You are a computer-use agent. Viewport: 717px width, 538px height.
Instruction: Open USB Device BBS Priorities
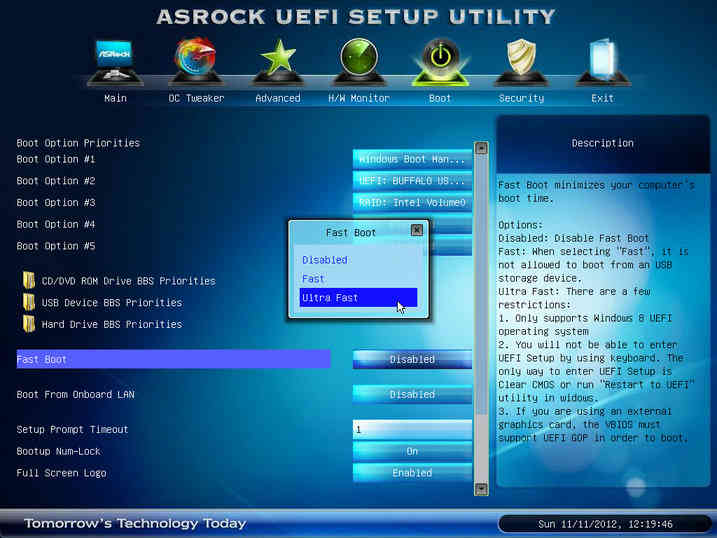(112, 303)
